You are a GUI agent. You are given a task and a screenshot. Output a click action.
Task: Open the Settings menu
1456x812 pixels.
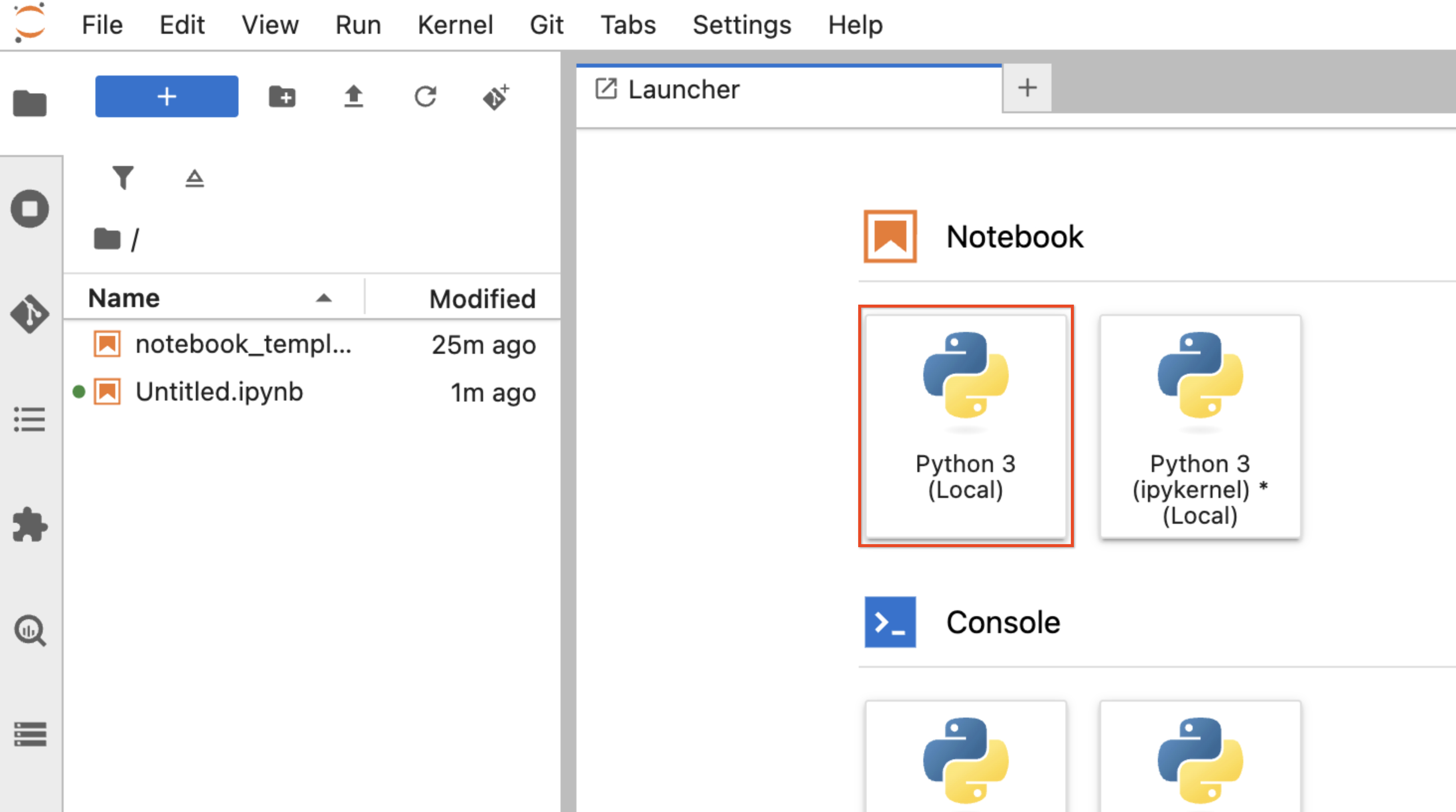click(x=742, y=25)
